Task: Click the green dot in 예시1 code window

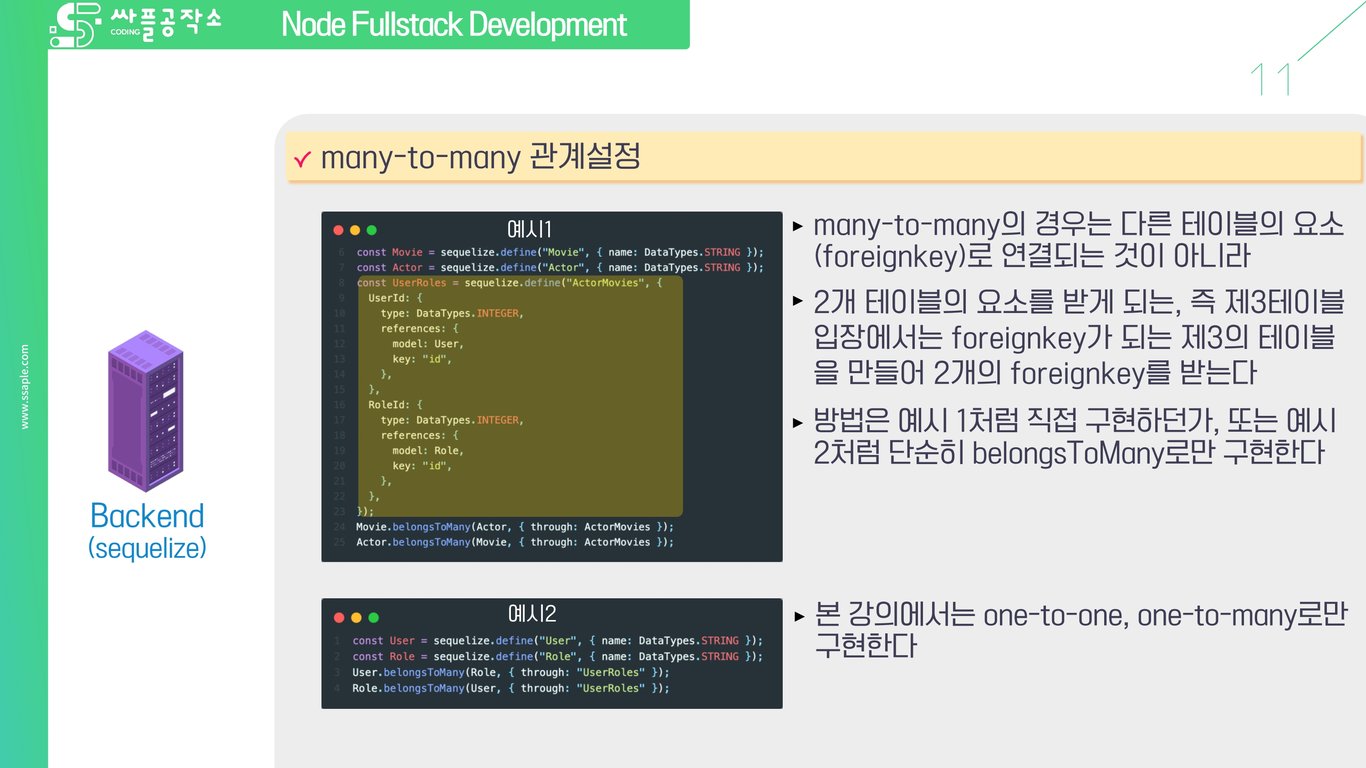Action: point(372,230)
